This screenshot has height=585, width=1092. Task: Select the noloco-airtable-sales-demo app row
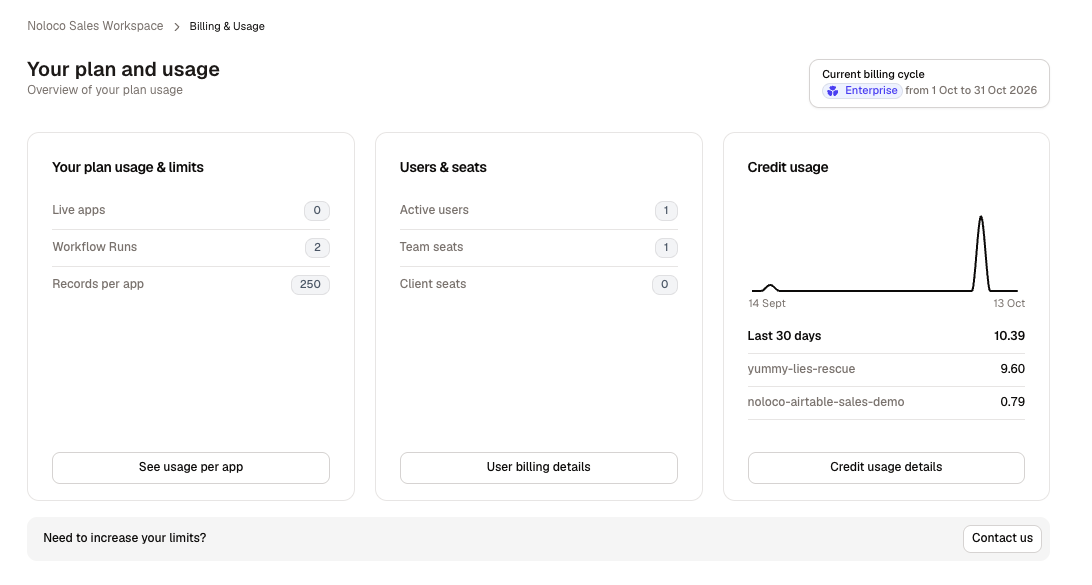(x=886, y=402)
